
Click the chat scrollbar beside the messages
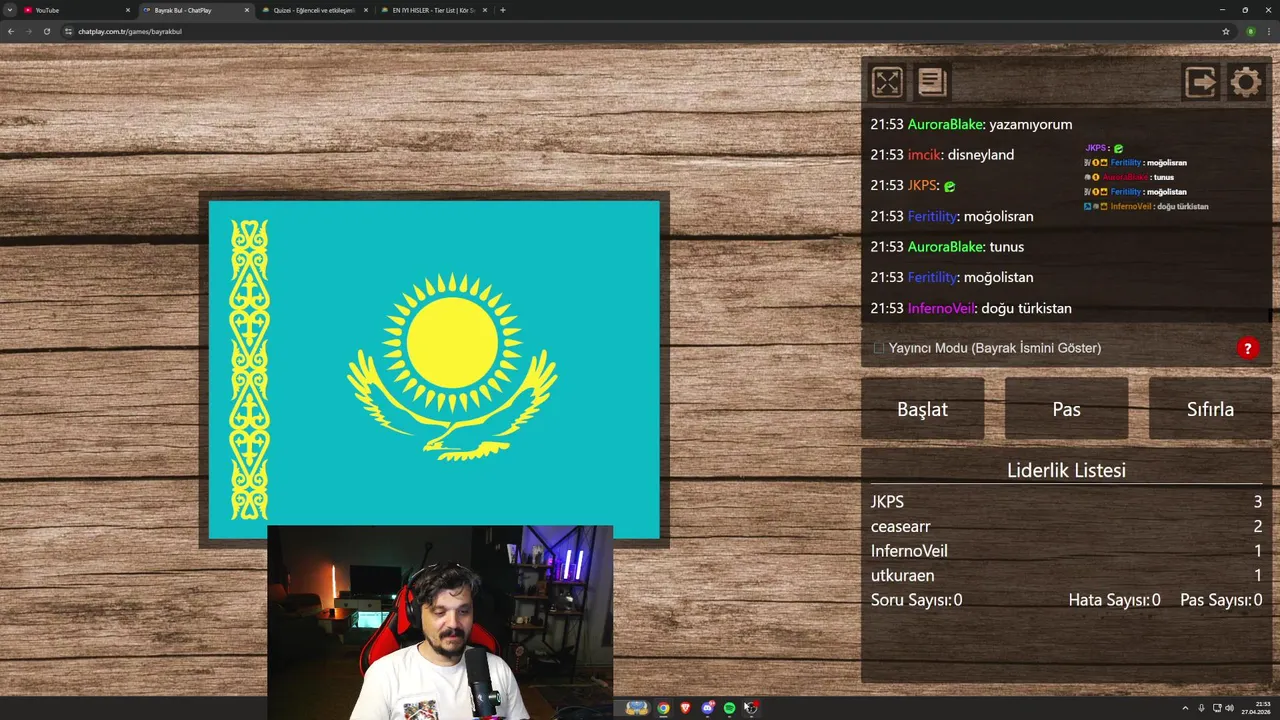[1270, 316]
